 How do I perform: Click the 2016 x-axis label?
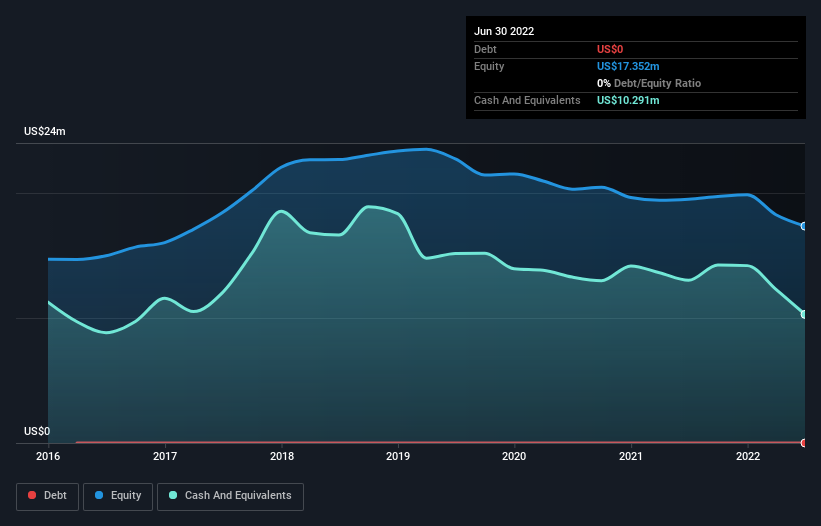(x=48, y=456)
